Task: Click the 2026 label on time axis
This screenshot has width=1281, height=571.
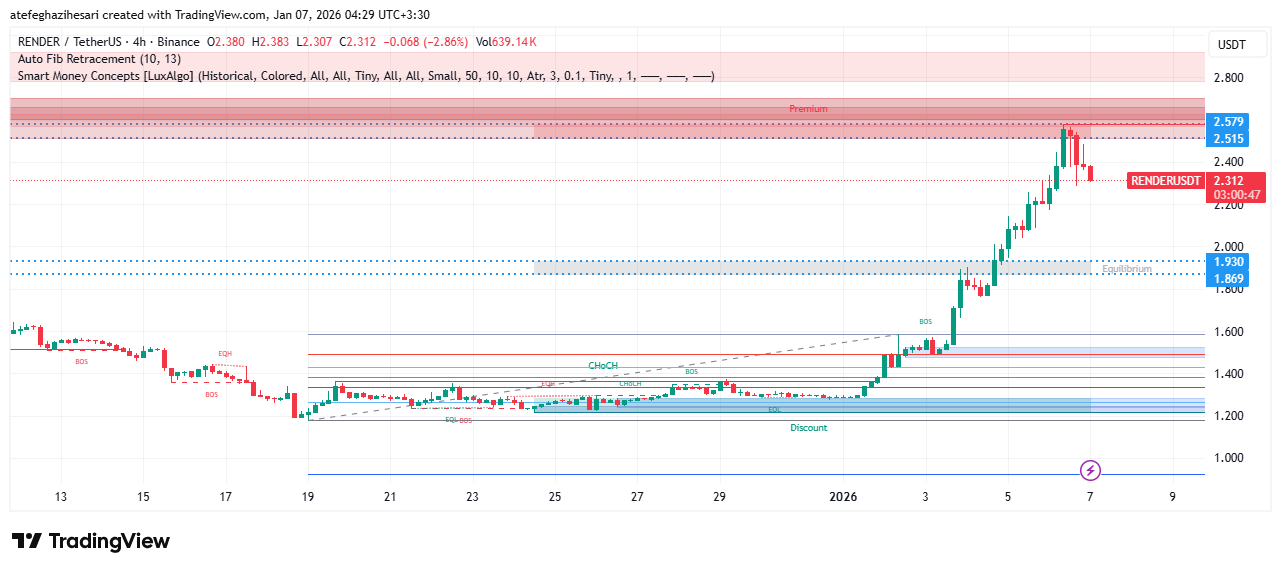Action: tap(842, 497)
